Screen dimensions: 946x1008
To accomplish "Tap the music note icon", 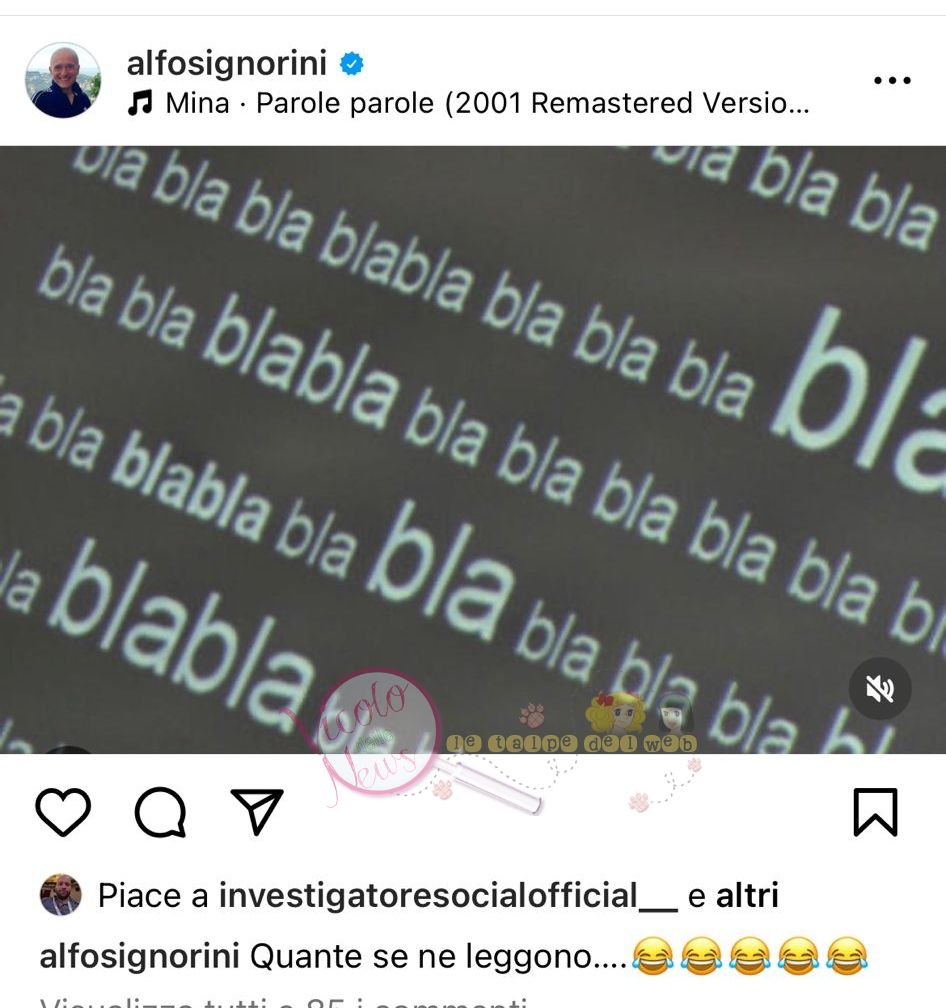I will click(140, 103).
